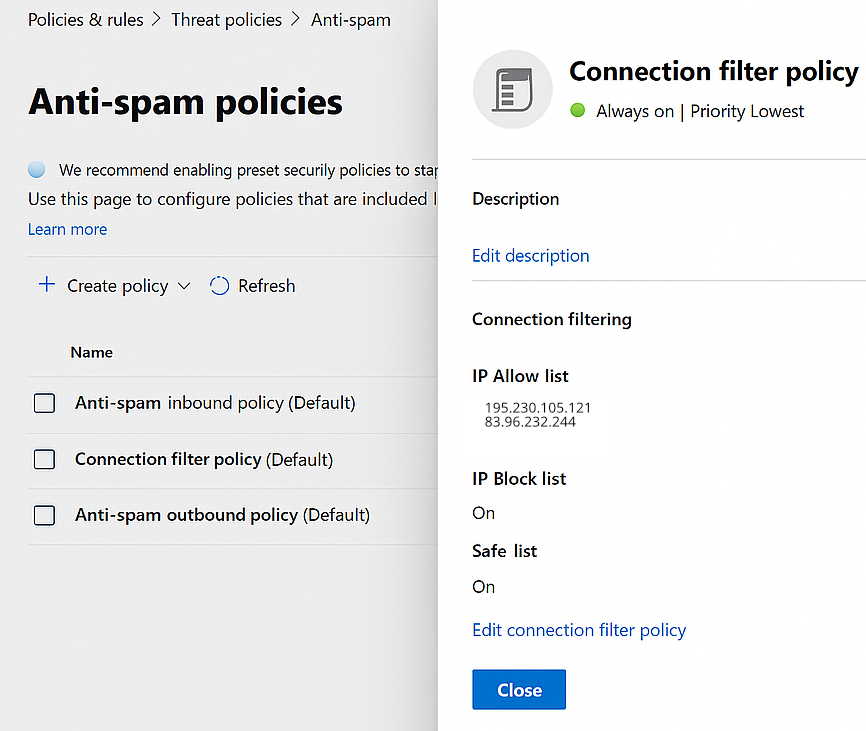Open the Policies & rules breadcrumb
The height and width of the screenshot is (731, 866).
86,20
